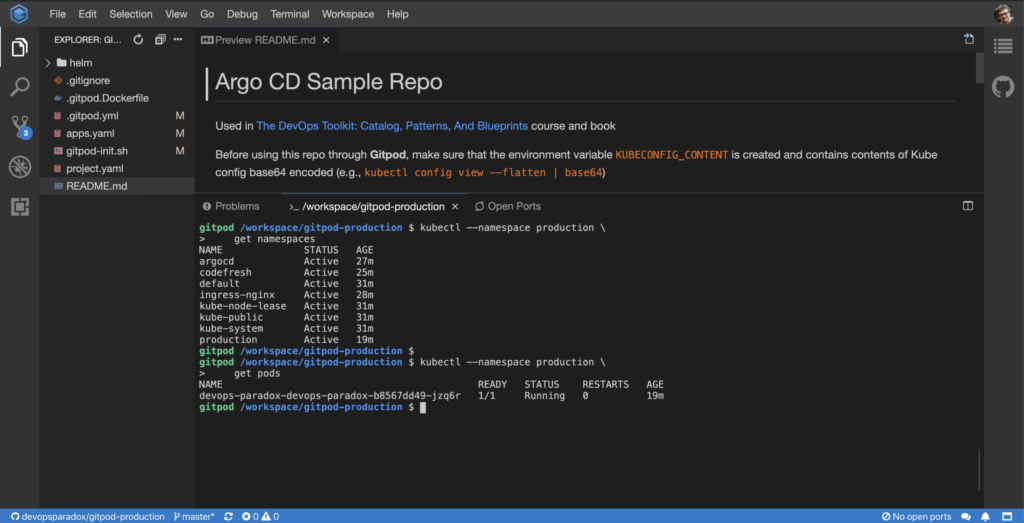This screenshot has height=523, width=1024.
Task: Click master* branch in status bar
Action: [194, 516]
